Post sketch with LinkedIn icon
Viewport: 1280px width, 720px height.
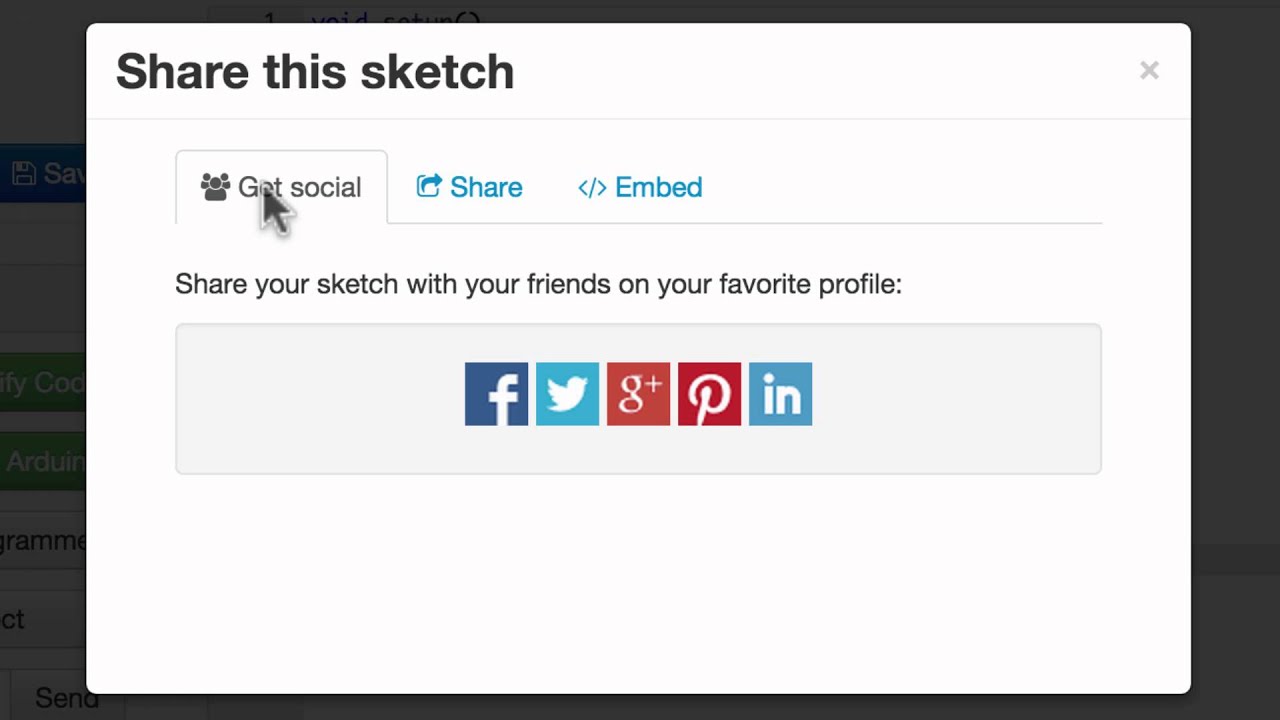point(780,394)
